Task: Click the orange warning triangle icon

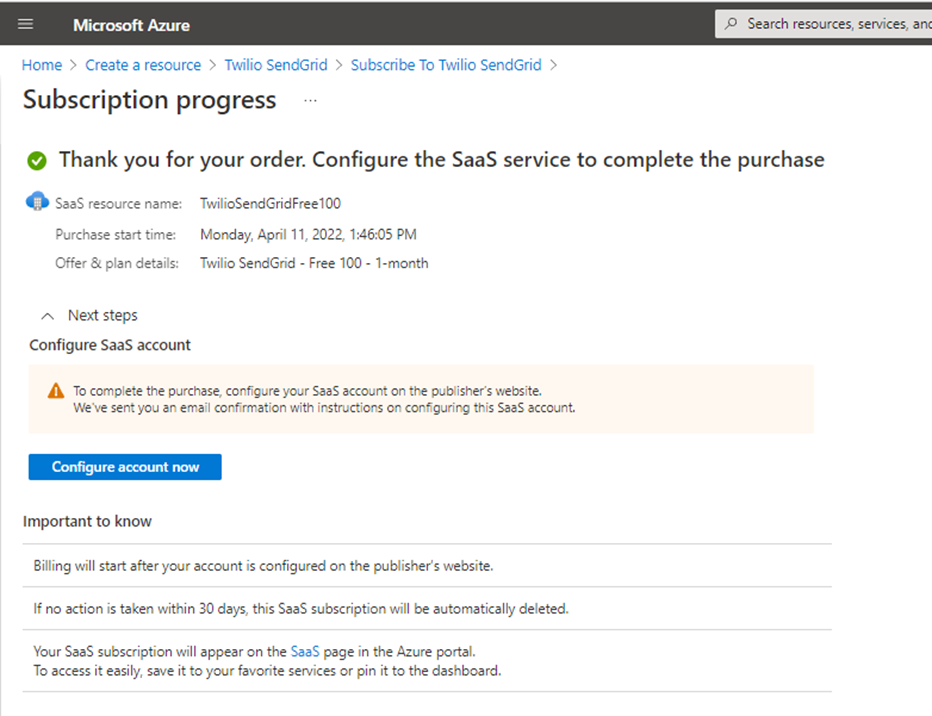Action: pos(56,391)
